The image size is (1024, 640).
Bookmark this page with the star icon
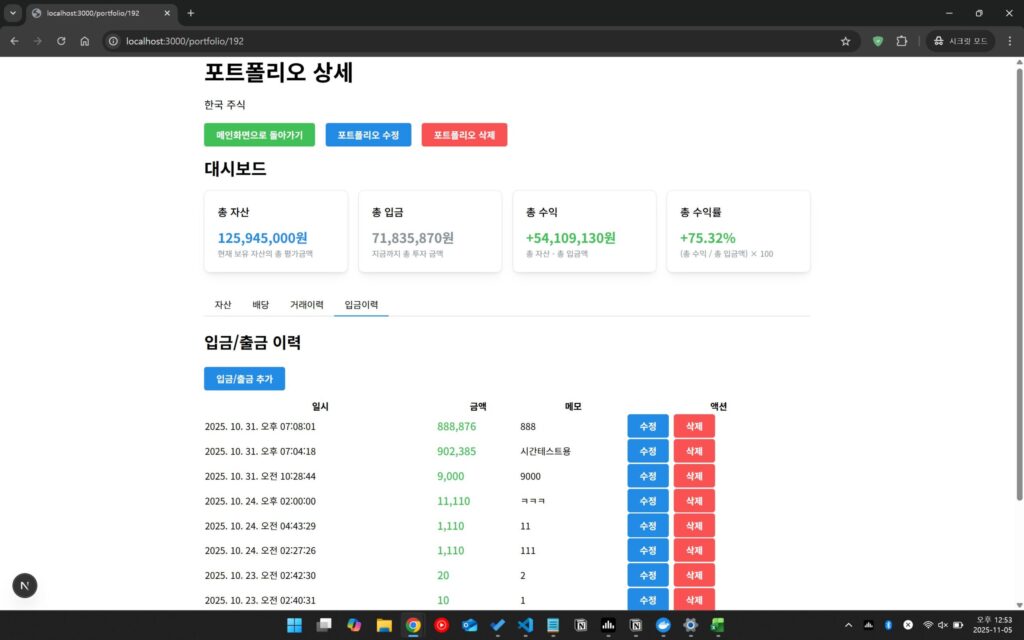[x=845, y=41]
